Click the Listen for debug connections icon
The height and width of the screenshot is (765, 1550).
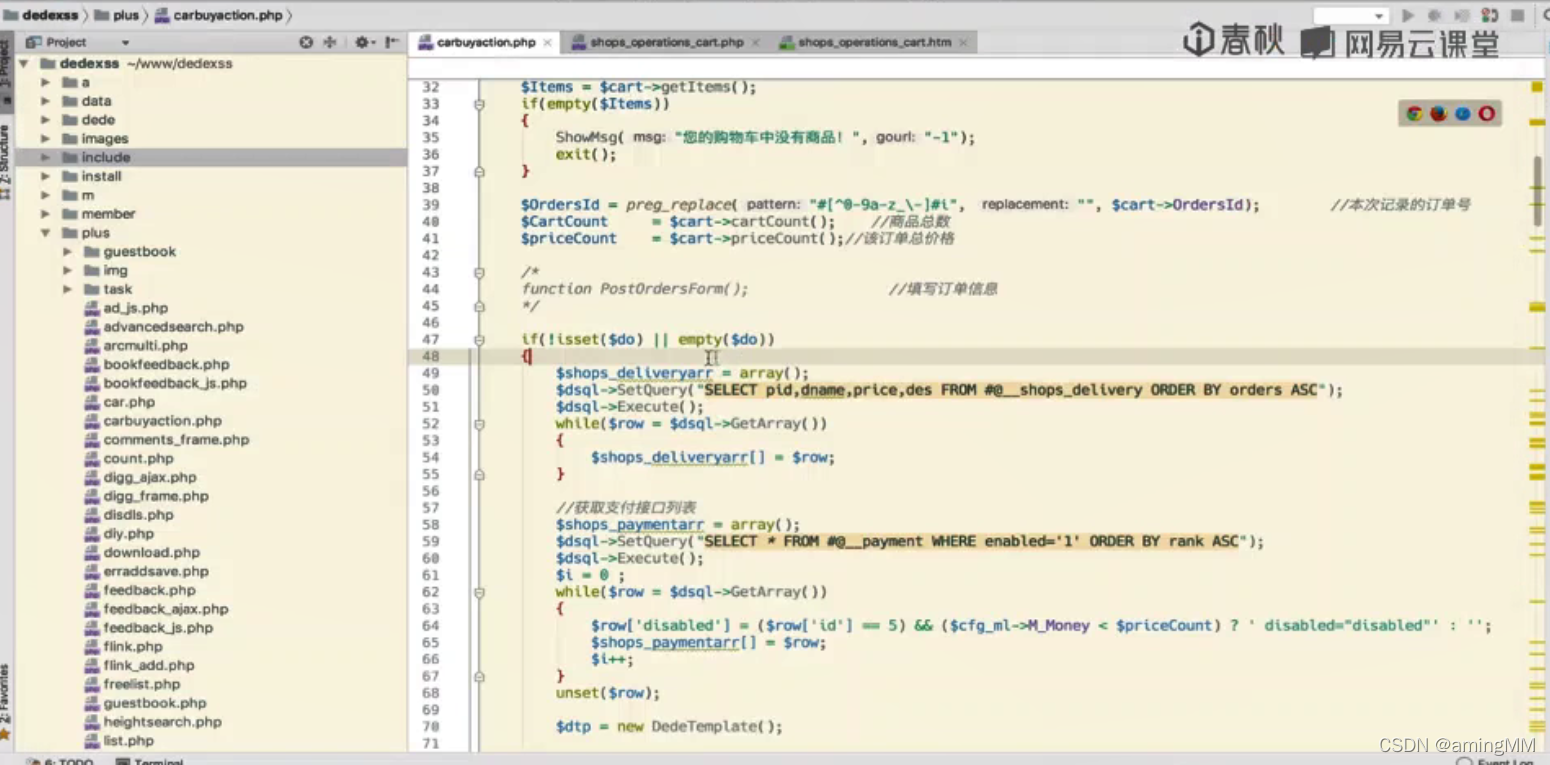[1490, 16]
